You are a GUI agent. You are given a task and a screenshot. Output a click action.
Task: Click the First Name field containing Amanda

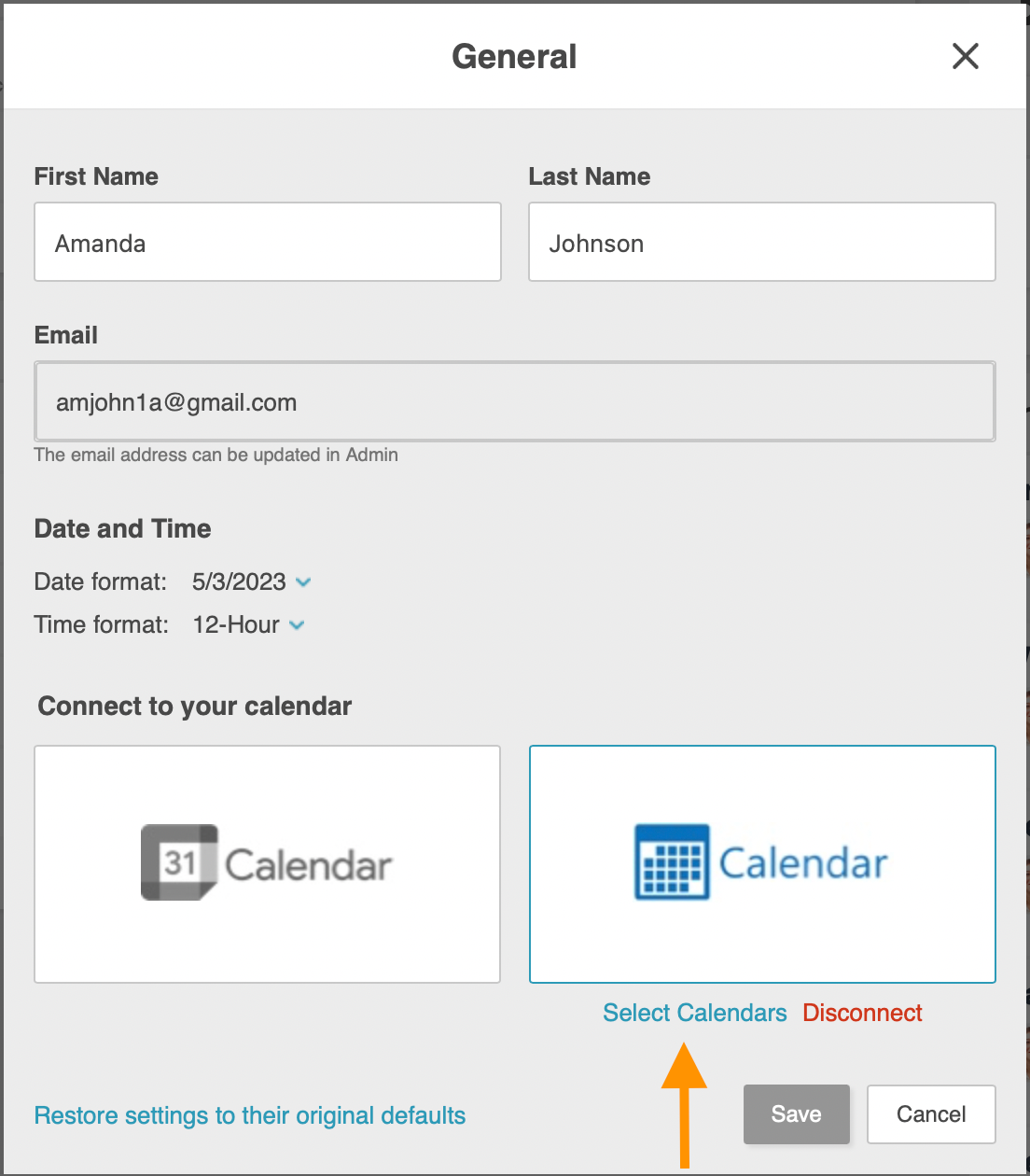click(x=267, y=242)
